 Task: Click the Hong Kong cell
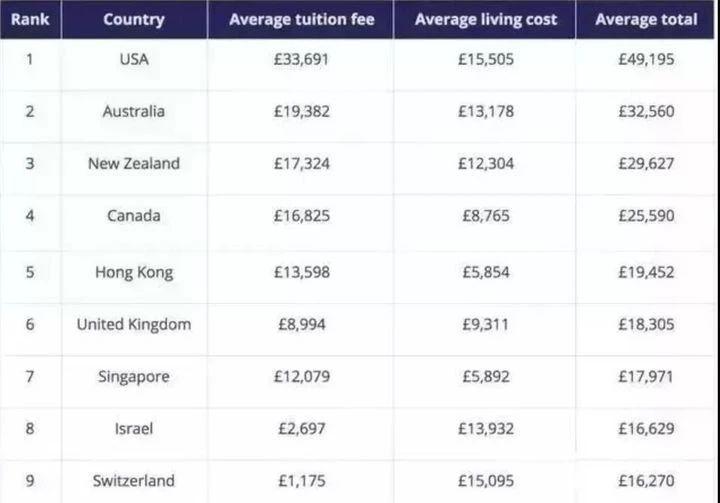pyautogui.click(x=134, y=272)
